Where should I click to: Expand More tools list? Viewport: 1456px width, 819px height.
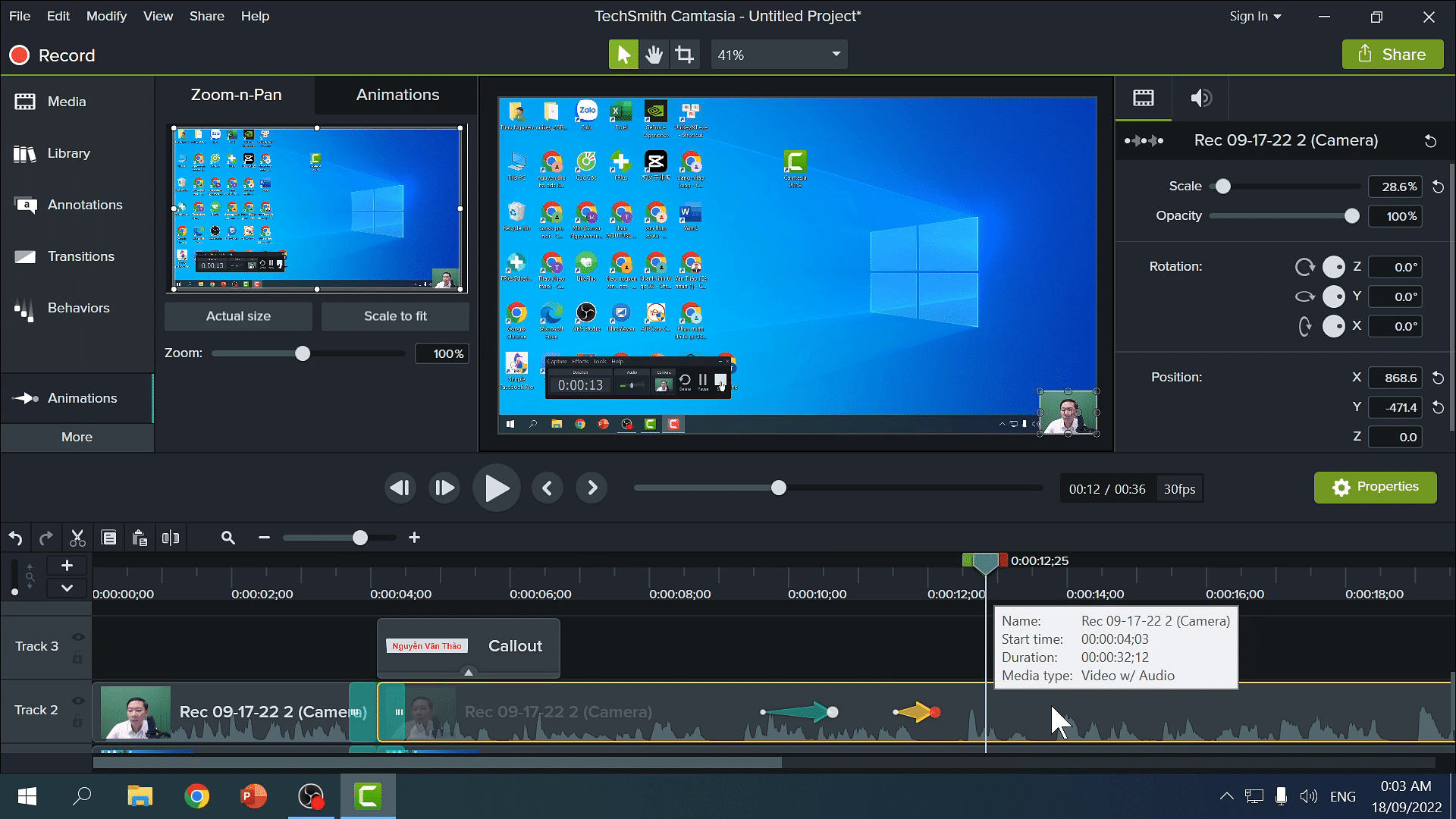pos(77,437)
